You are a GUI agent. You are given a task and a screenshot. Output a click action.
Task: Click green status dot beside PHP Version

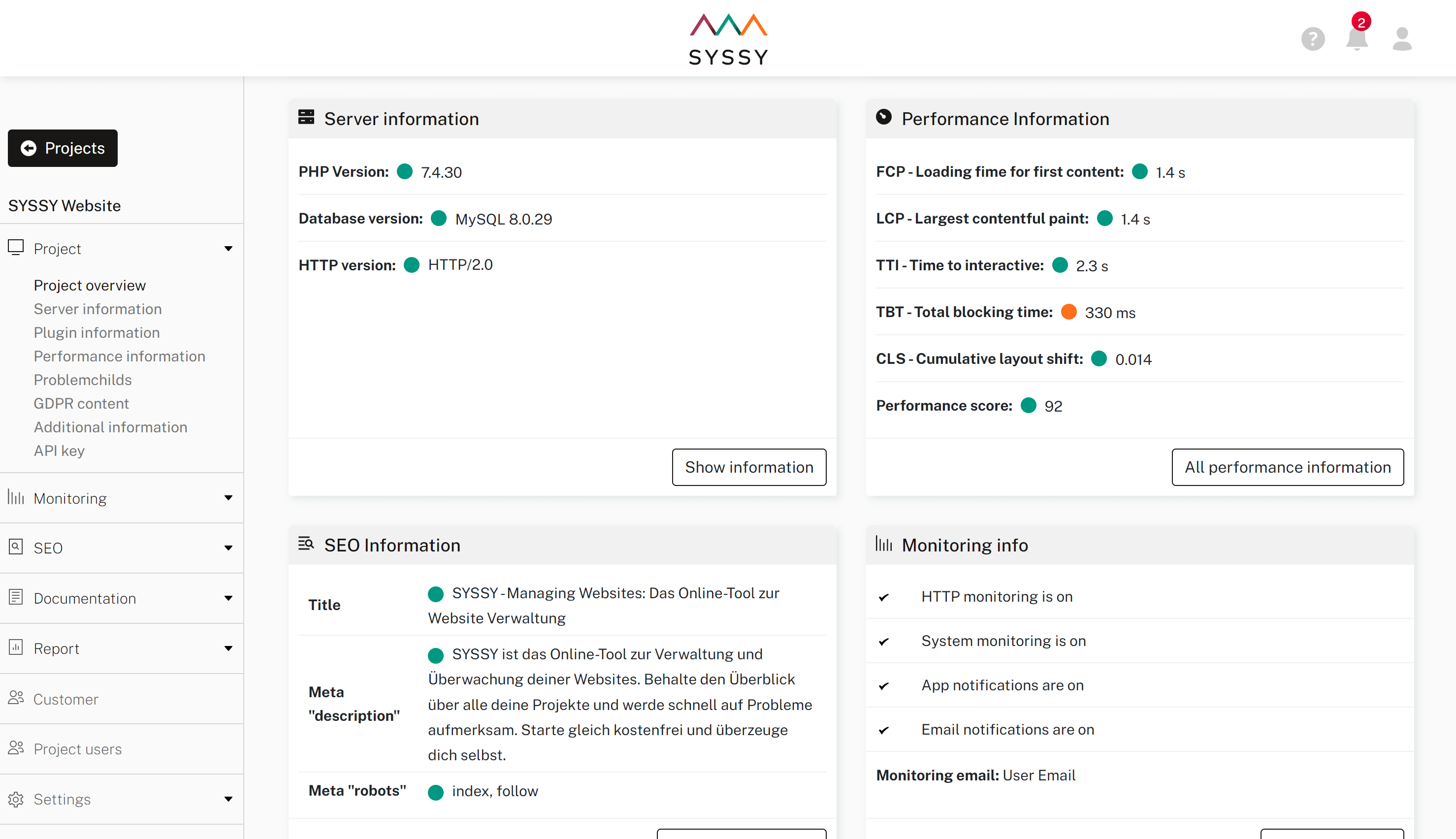pos(405,172)
